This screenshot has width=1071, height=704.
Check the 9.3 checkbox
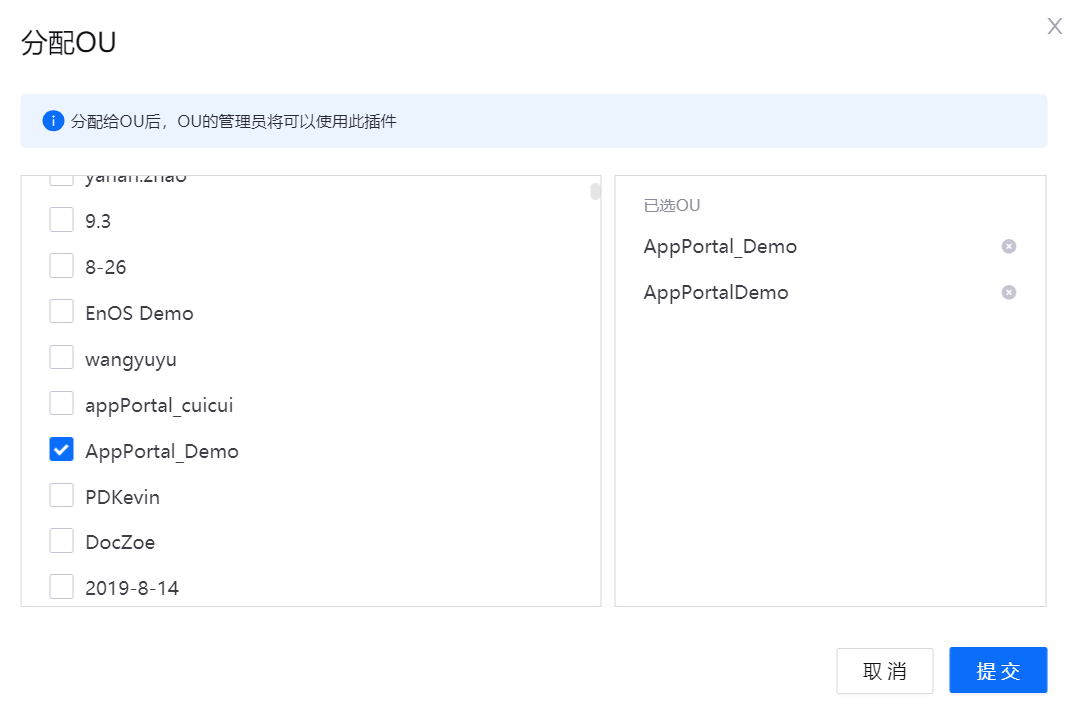61,219
